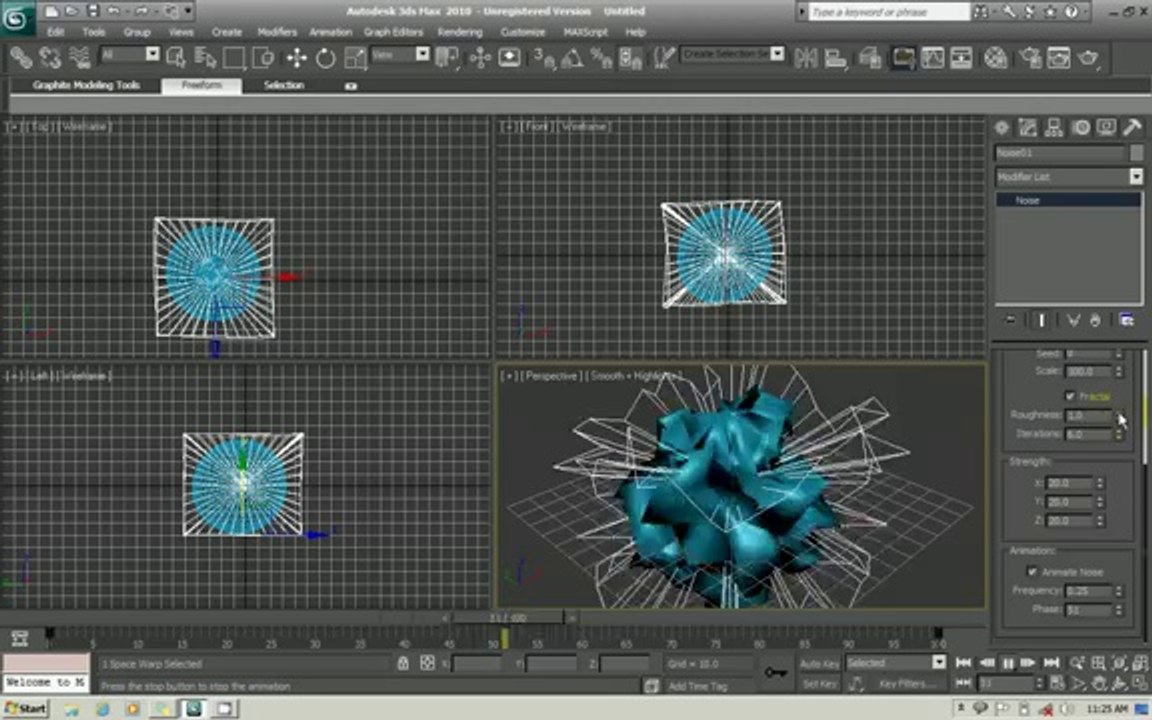Open the Hierarchy command panel tab
The image size is (1152, 720).
(x=1054, y=128)
